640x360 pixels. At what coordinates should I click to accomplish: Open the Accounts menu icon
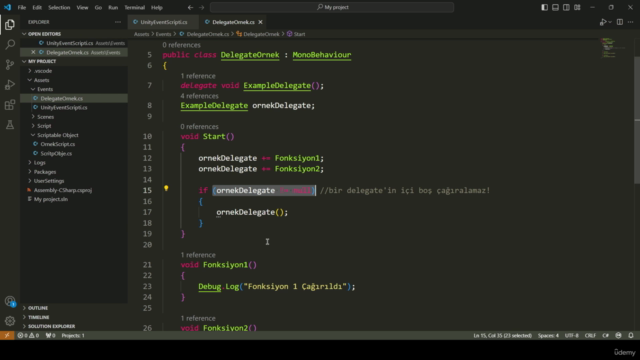coord(10,301)
